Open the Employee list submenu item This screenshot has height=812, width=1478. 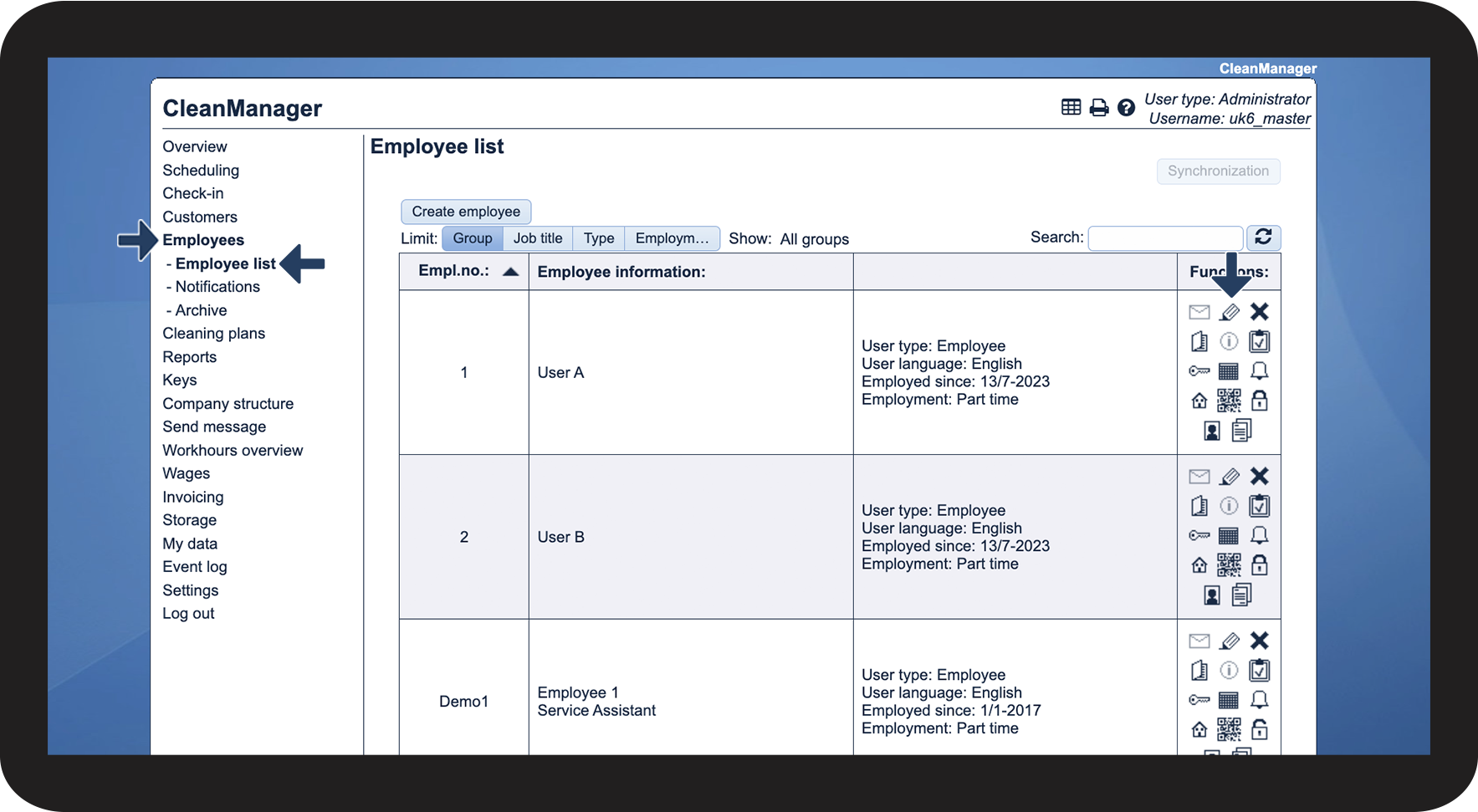pos(225,263)
